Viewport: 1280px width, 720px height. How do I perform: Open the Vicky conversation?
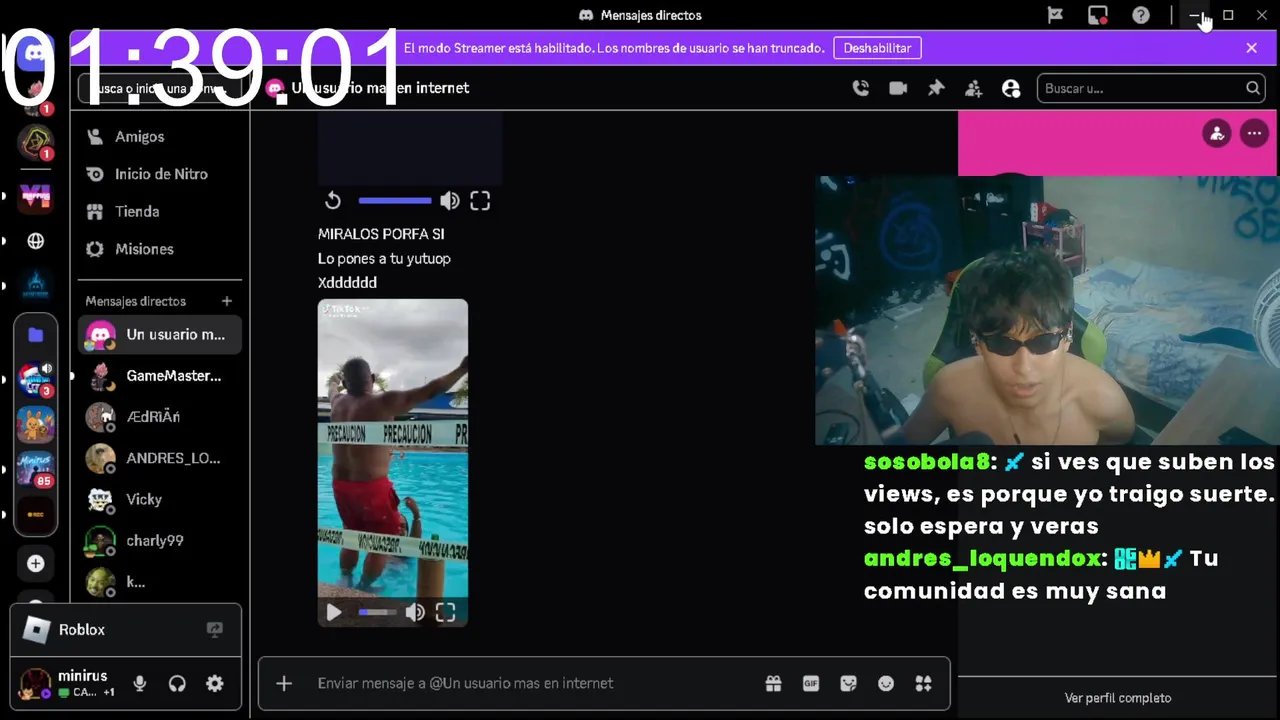[x=160, y=499]
